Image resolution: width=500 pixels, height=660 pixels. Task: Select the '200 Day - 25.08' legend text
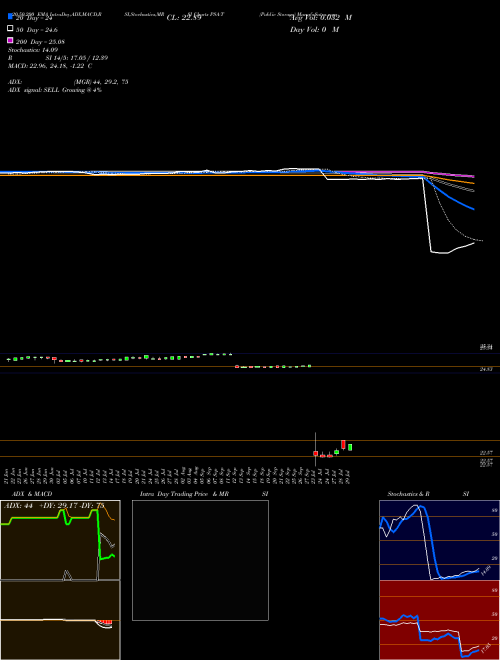40,42
